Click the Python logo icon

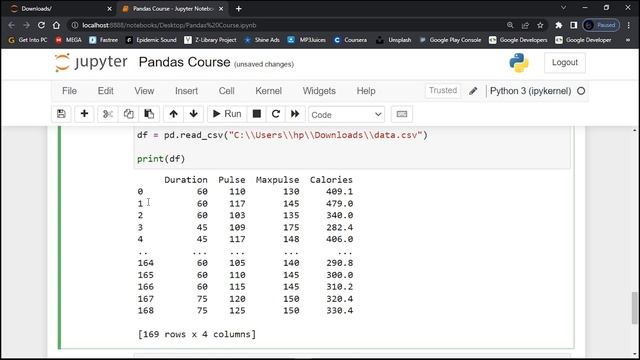[x=519, y=62]
